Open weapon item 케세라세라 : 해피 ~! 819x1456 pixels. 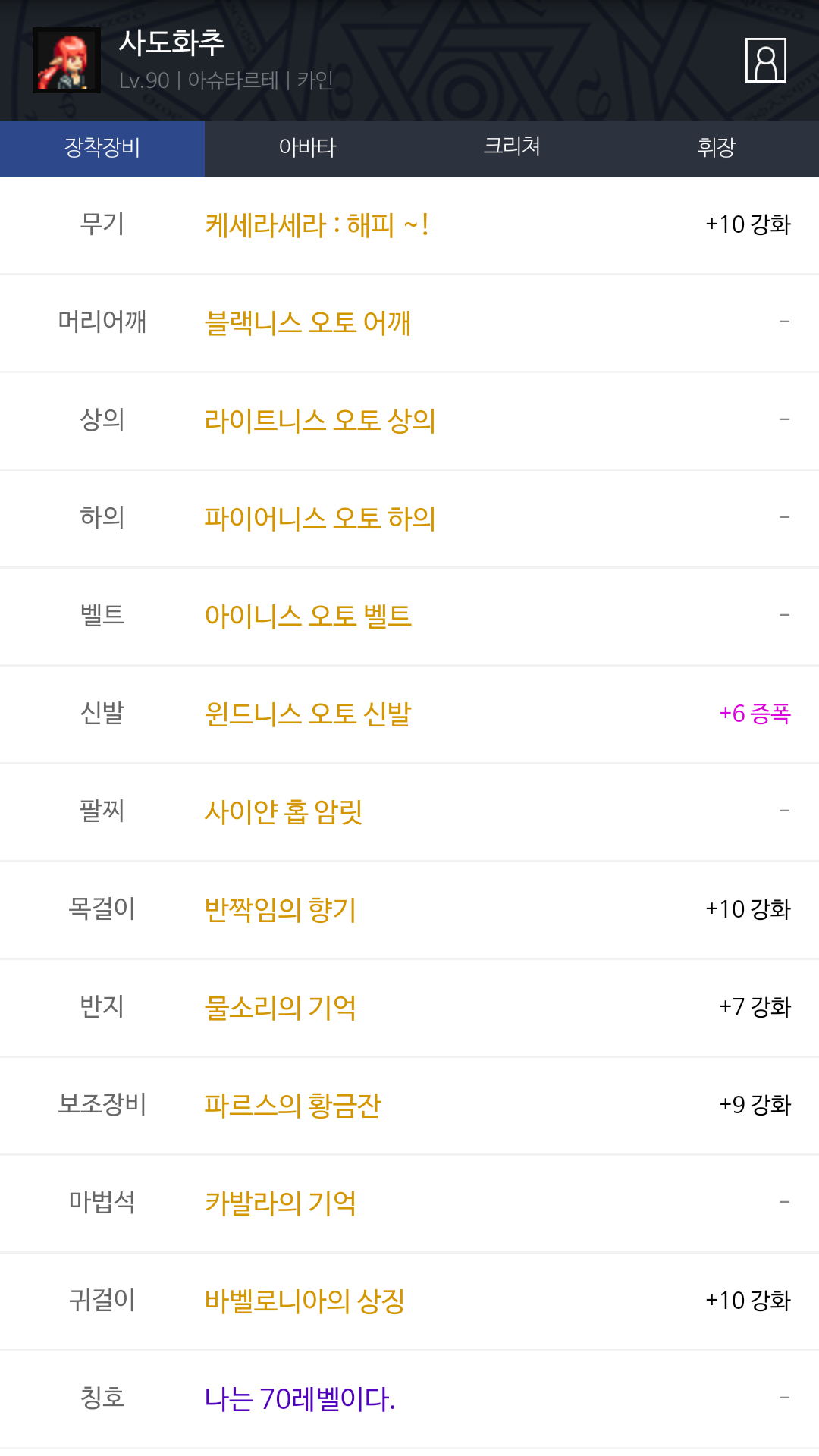pyautogui.click(x=317, y=225)
